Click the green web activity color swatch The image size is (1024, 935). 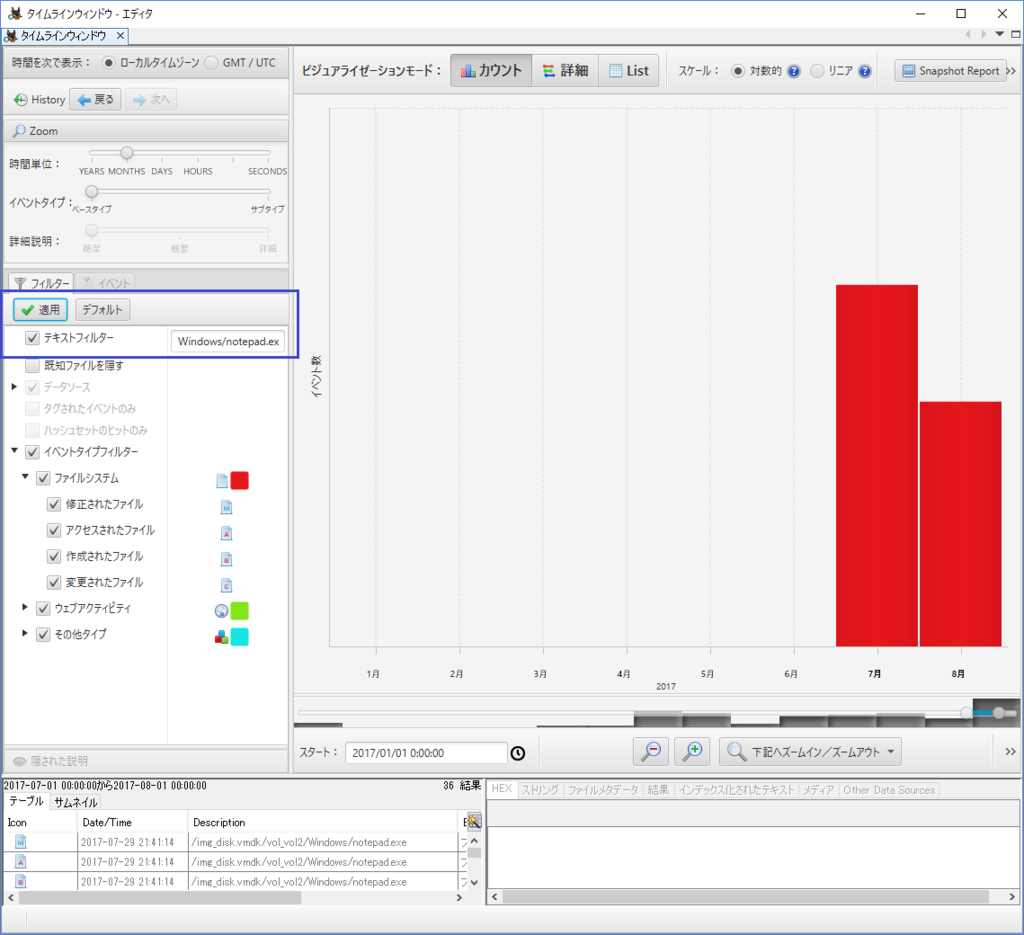[240, 610]
